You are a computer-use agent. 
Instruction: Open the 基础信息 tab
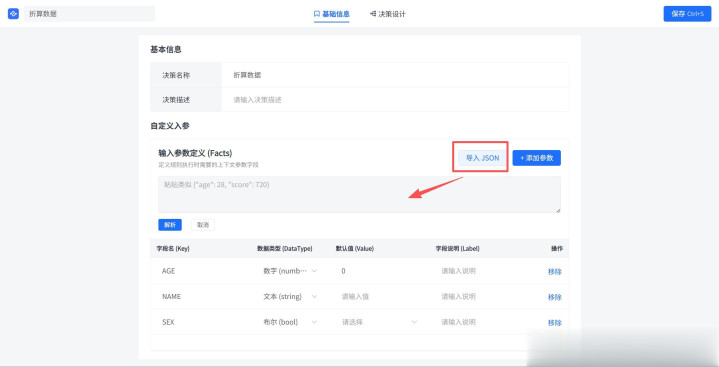(332, 14)
